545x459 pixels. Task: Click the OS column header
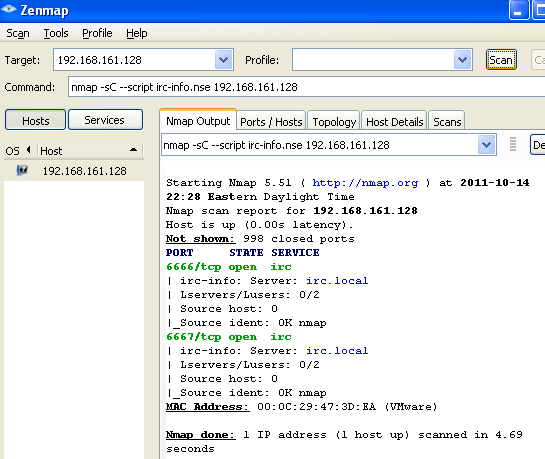(x=13, y=151)
